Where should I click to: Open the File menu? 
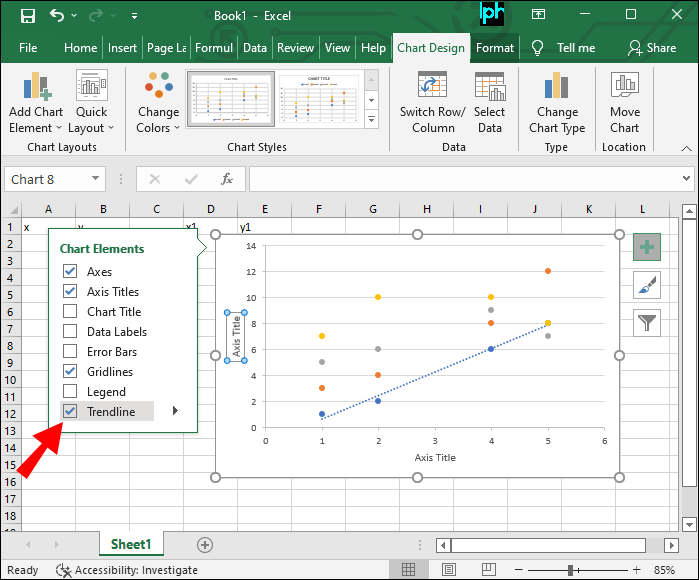pyautogui.click(x=28, y=47)
